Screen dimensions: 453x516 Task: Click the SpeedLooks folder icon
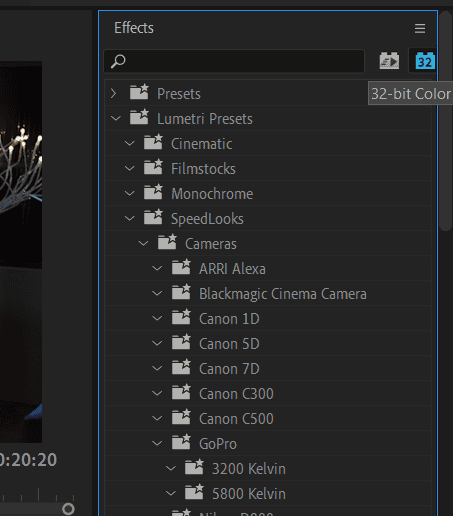click(x=153, y=217)
